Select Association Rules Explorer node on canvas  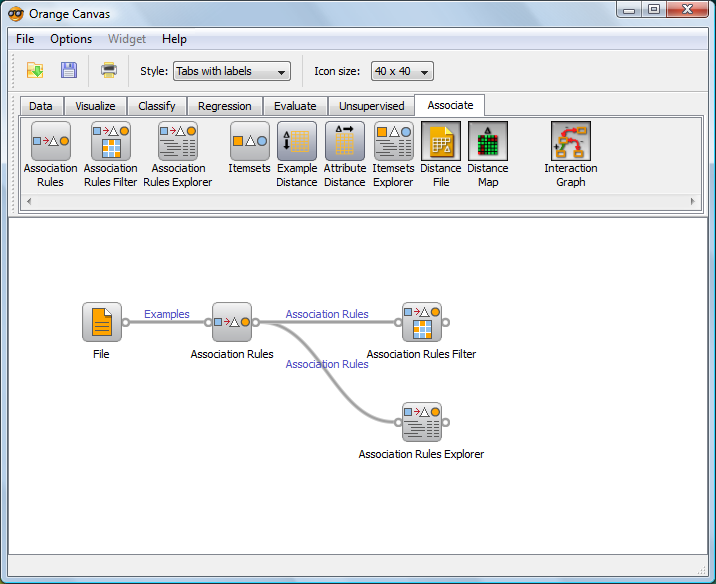422,422
